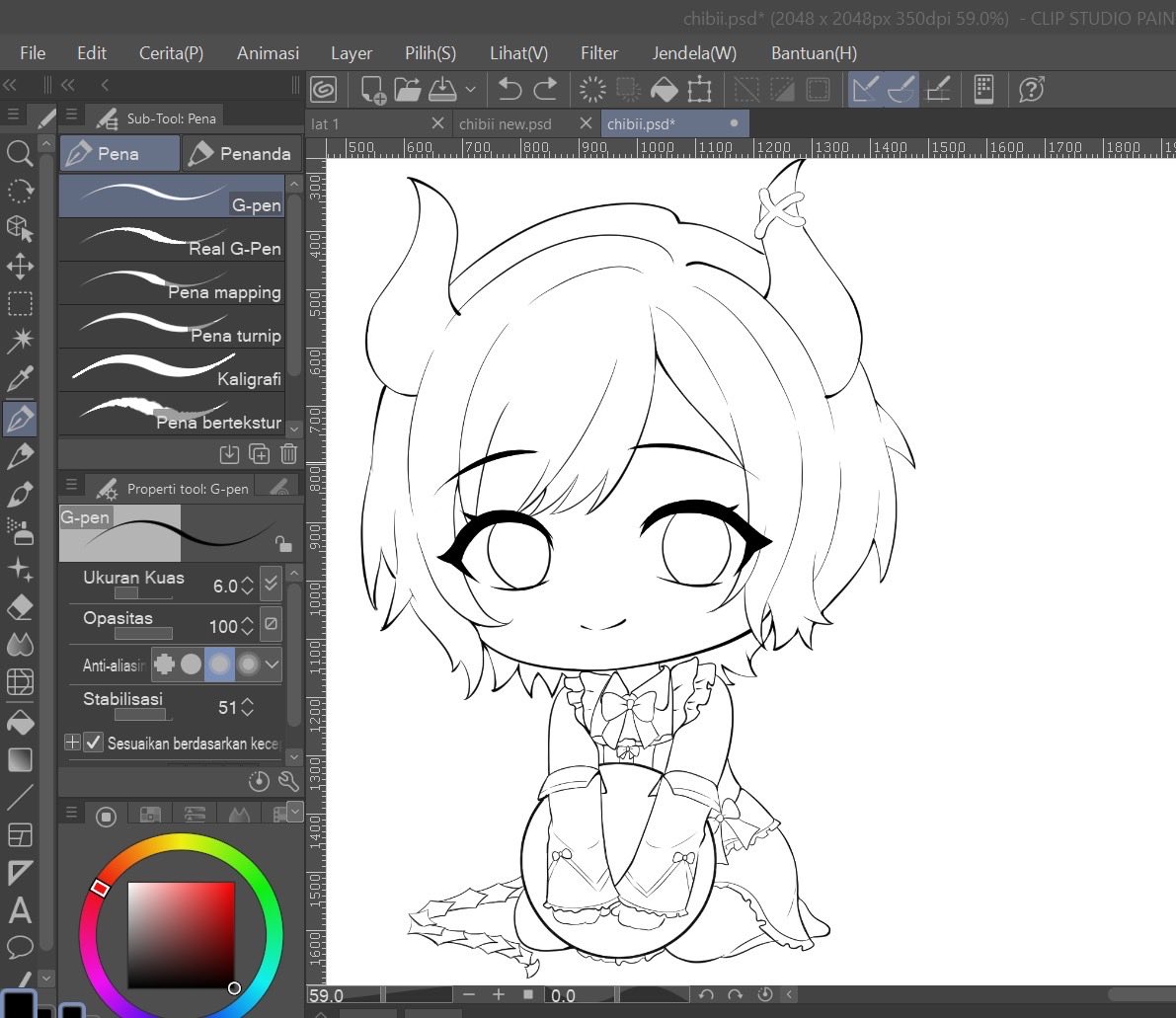Select the Auto select magic wand tool

pyautogui.click(x=20, y=340)
